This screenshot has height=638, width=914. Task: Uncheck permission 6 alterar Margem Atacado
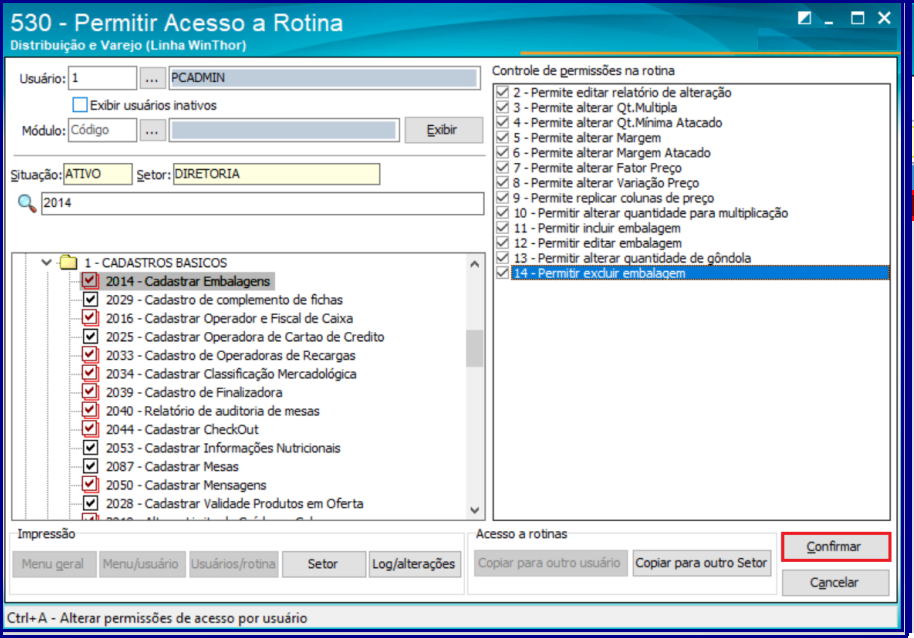502,153
